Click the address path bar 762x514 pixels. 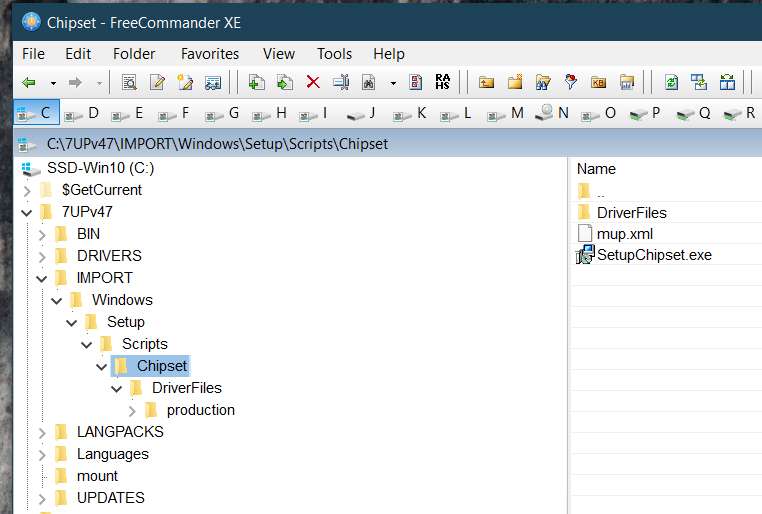coord(388,144)
